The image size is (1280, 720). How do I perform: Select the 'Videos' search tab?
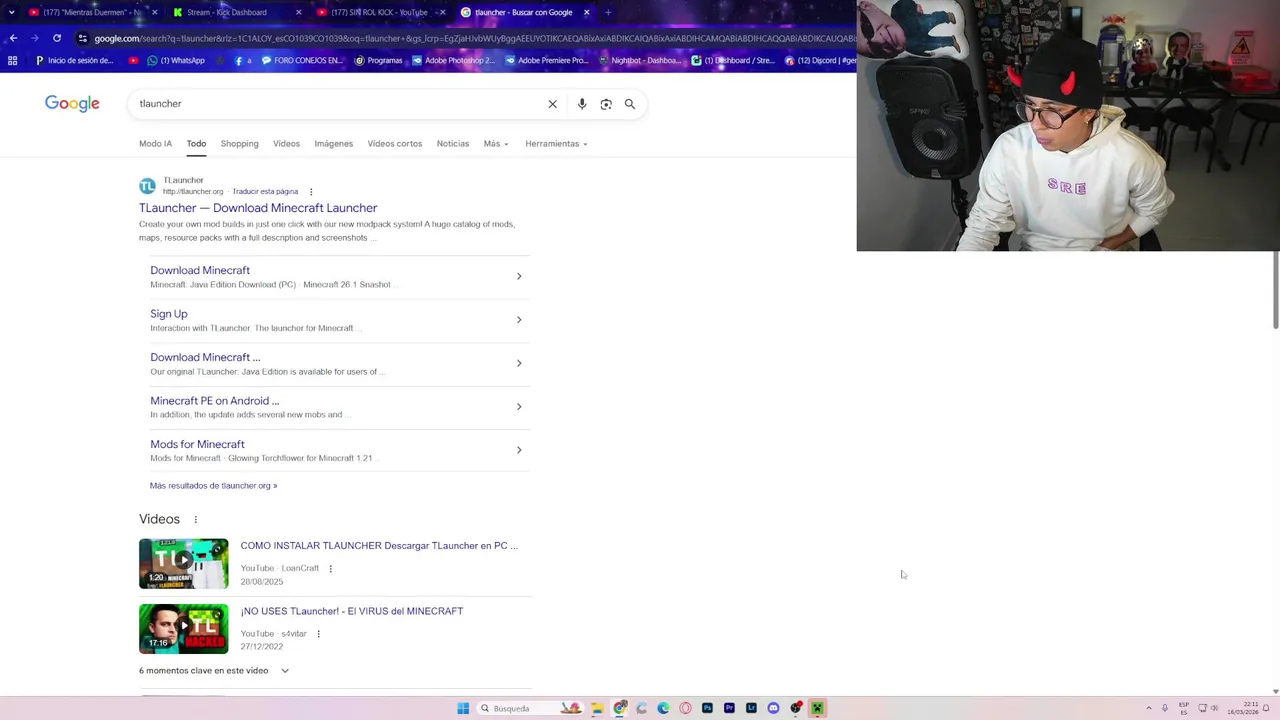286,144
